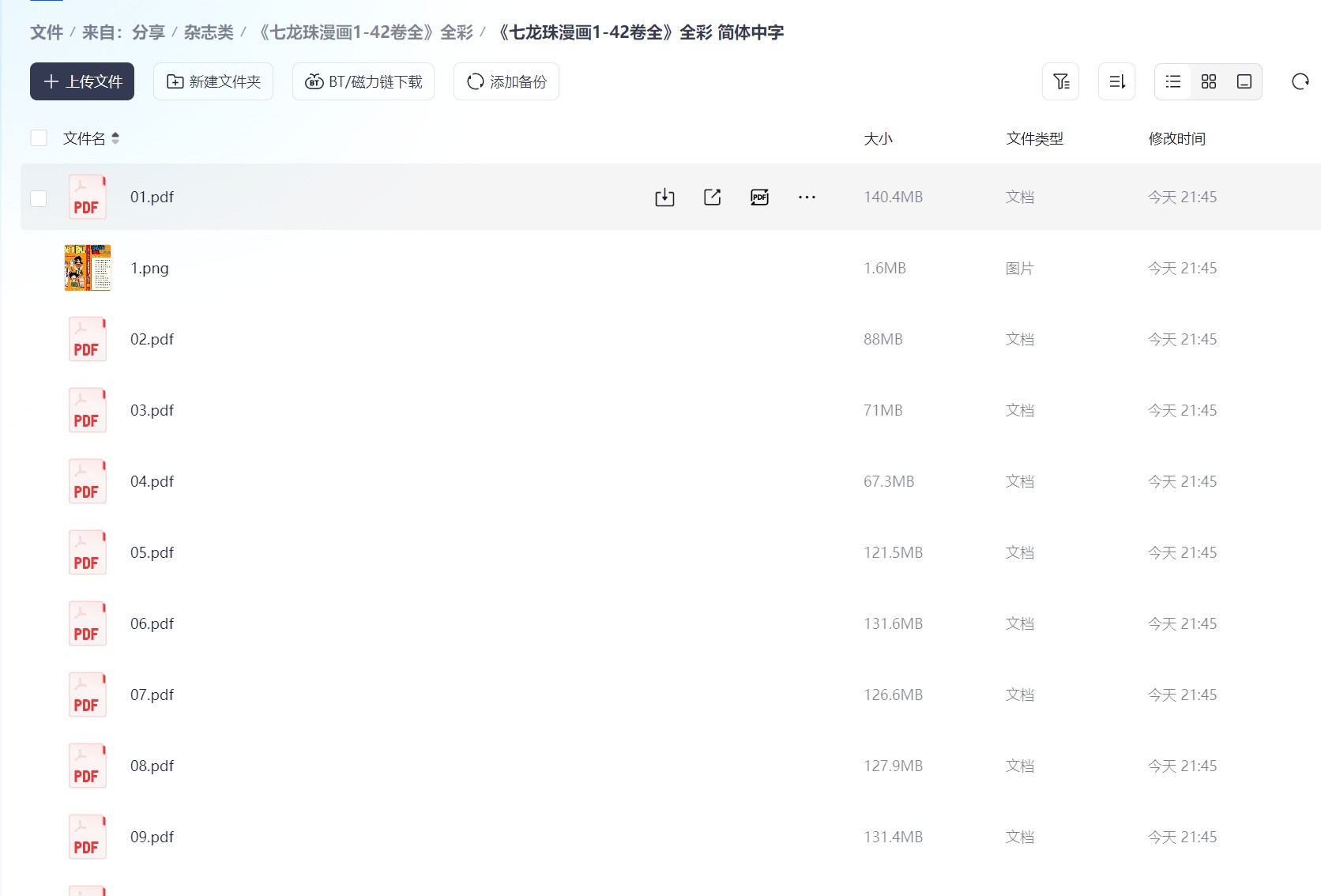Click the 新建文件夹 new folder button
The image size is (1321, 896).
[213, 81]
